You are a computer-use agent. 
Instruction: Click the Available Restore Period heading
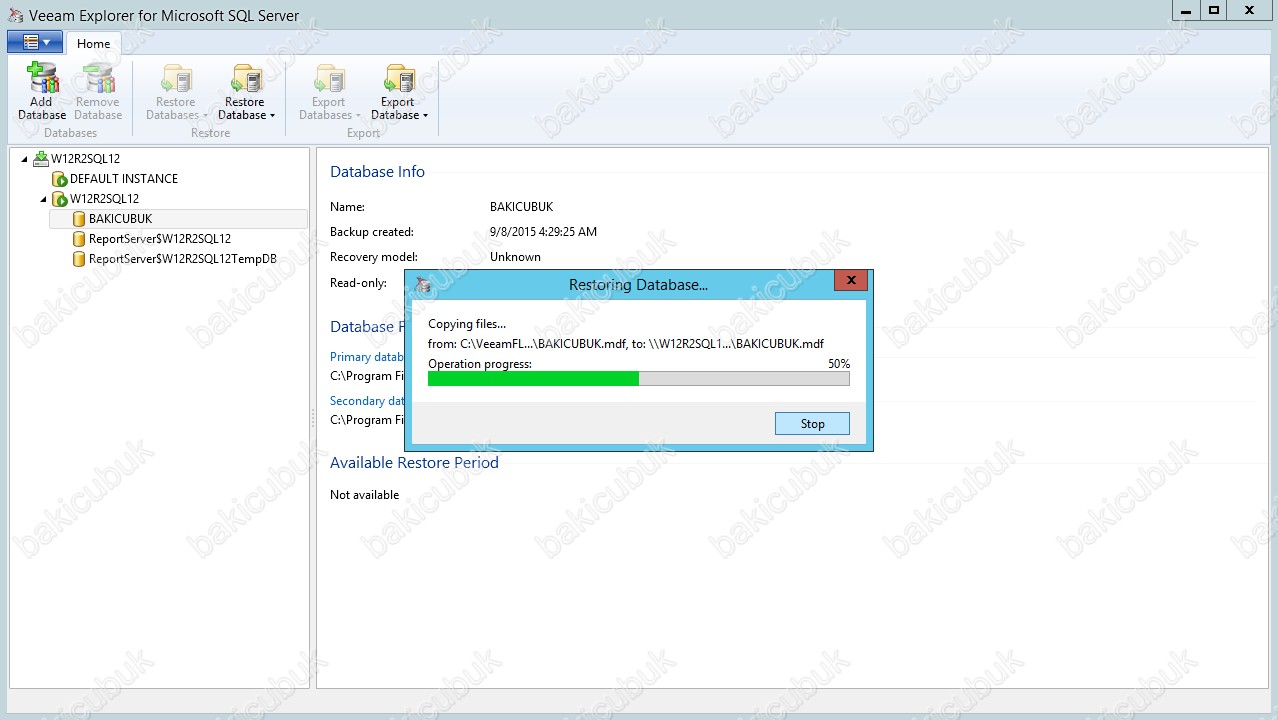[x=414, y=463]
